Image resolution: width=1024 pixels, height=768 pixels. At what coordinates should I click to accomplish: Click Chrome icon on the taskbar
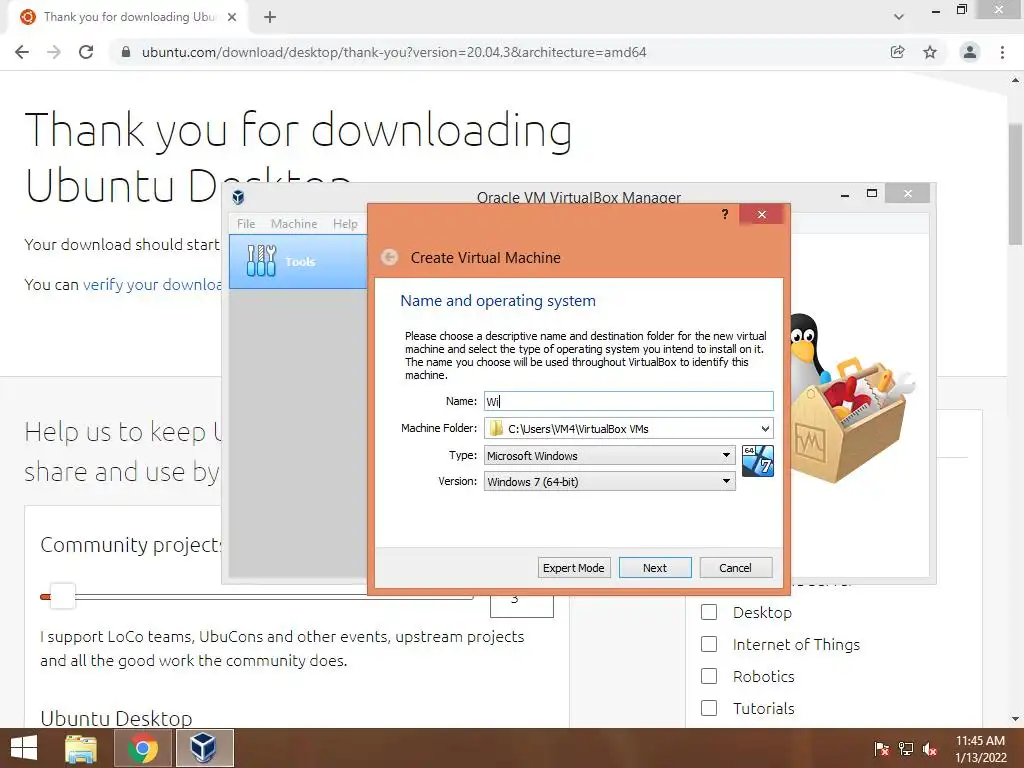143,748
